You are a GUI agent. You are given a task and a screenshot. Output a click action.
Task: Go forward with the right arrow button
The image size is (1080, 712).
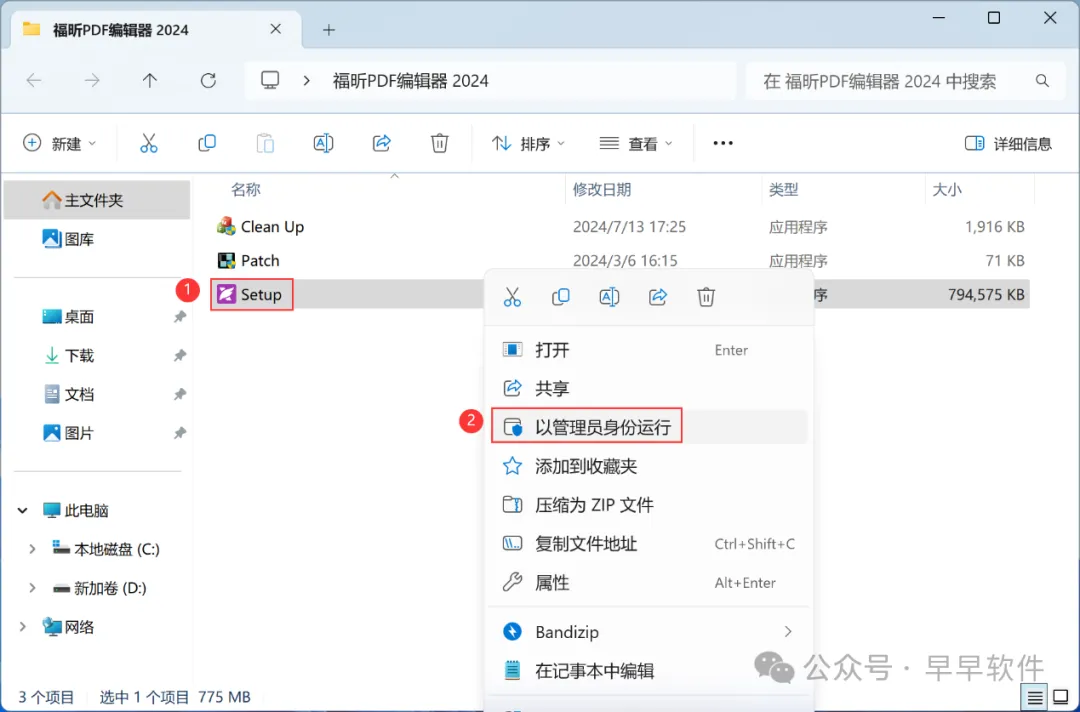pyautogui.click(x=92, y=81)
